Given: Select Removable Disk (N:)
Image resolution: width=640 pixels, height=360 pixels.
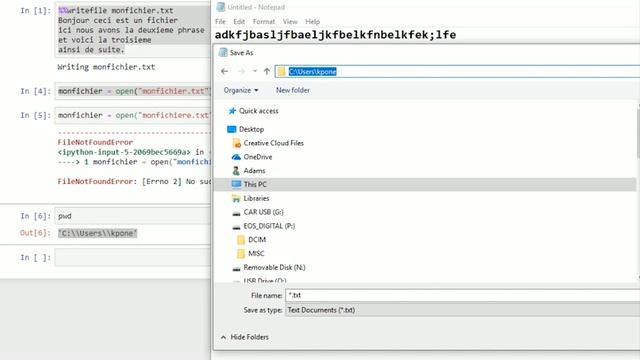Looking at the screenshot, I should point(274,268).
